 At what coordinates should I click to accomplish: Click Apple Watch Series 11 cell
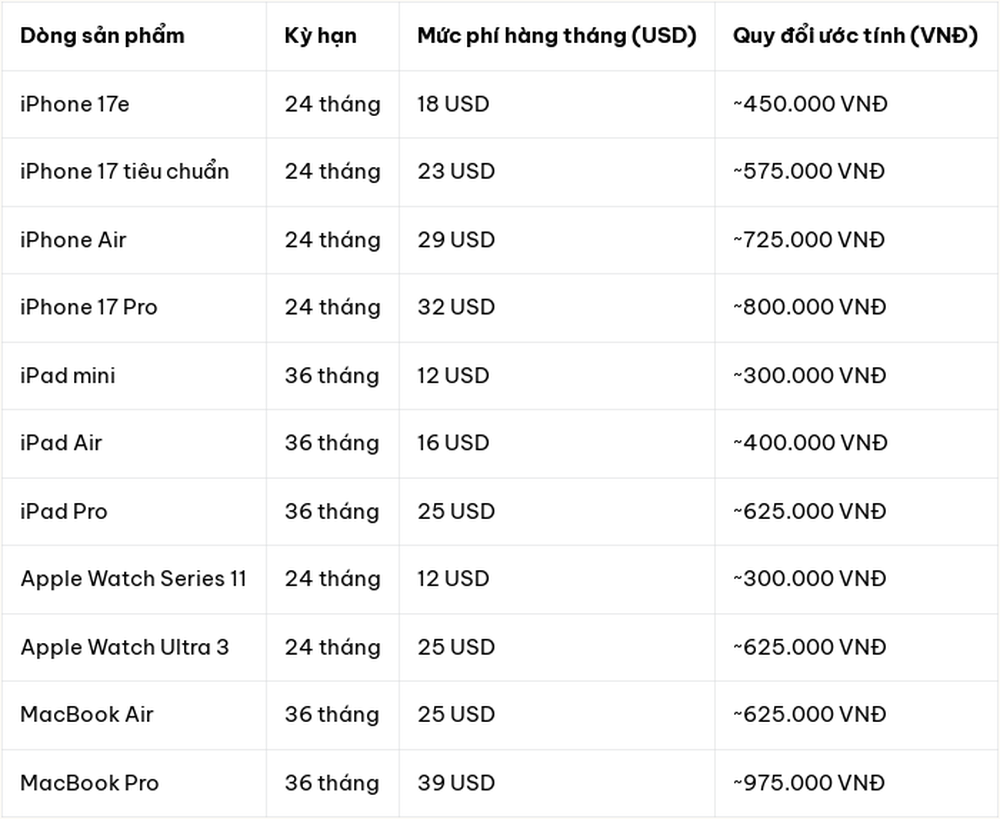click(x=133, y=579)
